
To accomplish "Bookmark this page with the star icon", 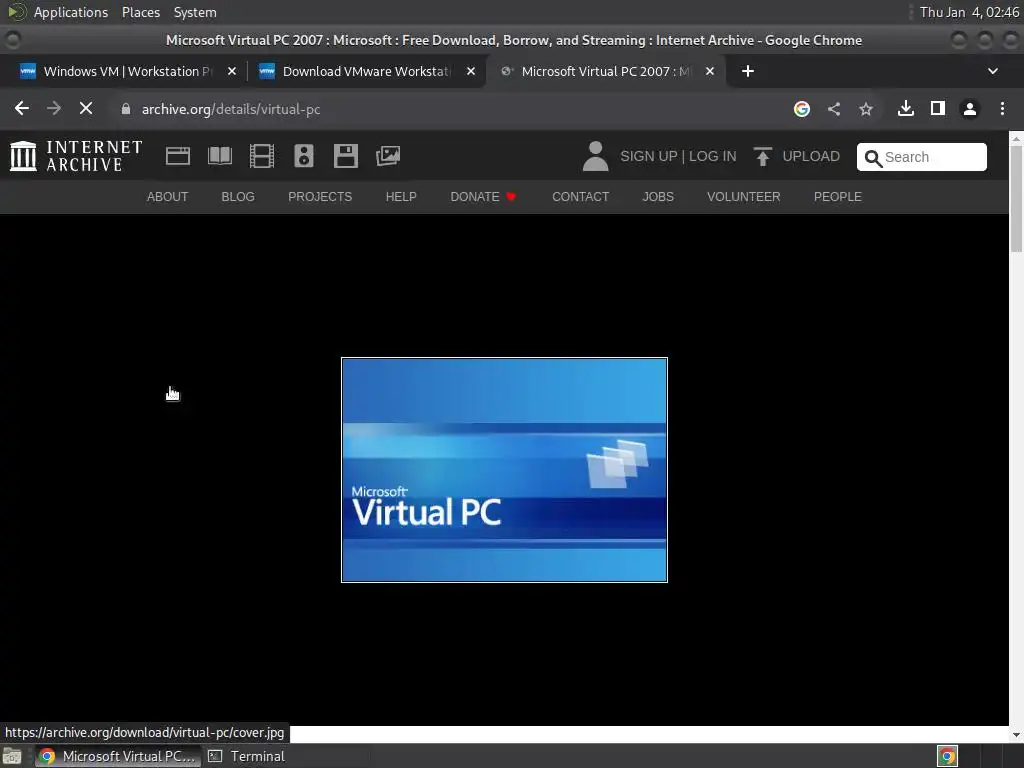I will (x=866, y=109).
